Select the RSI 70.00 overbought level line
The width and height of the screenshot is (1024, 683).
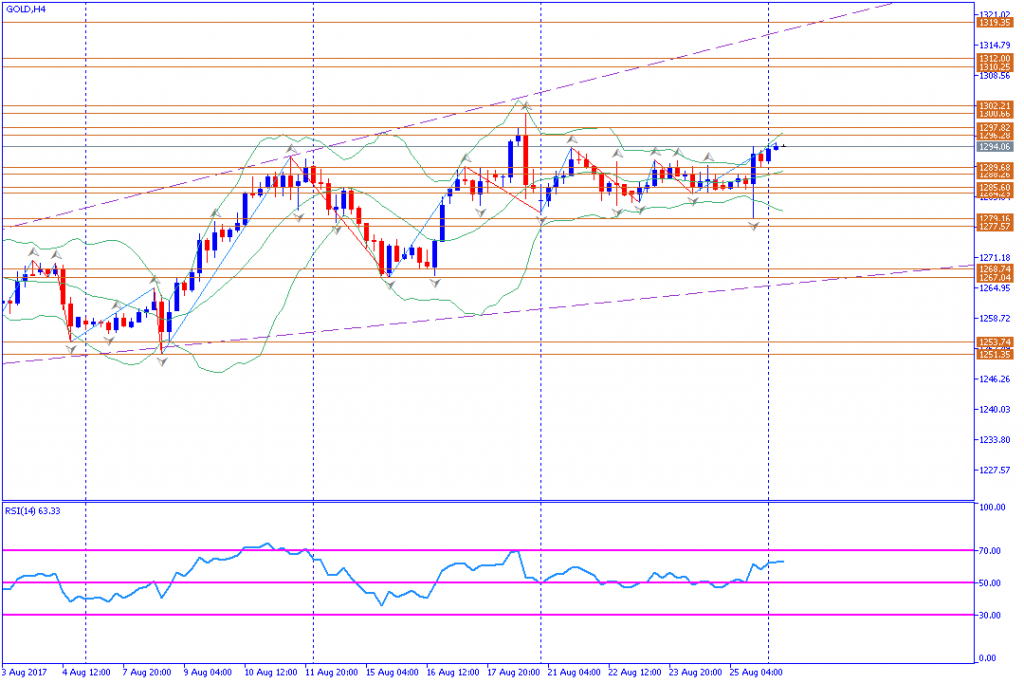point(488,550)
